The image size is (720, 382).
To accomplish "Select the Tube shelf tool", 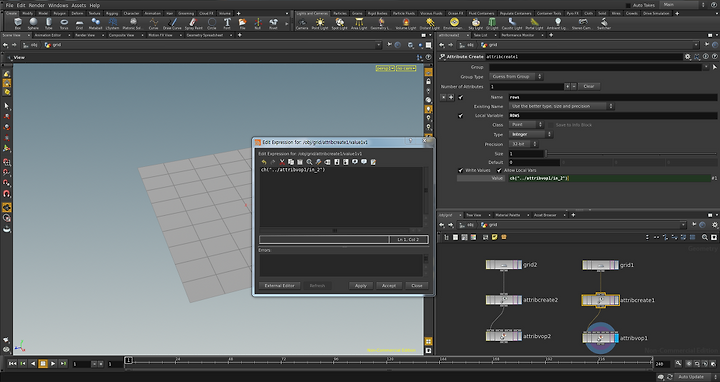I will pyautogui.click(x=48, y=23).
